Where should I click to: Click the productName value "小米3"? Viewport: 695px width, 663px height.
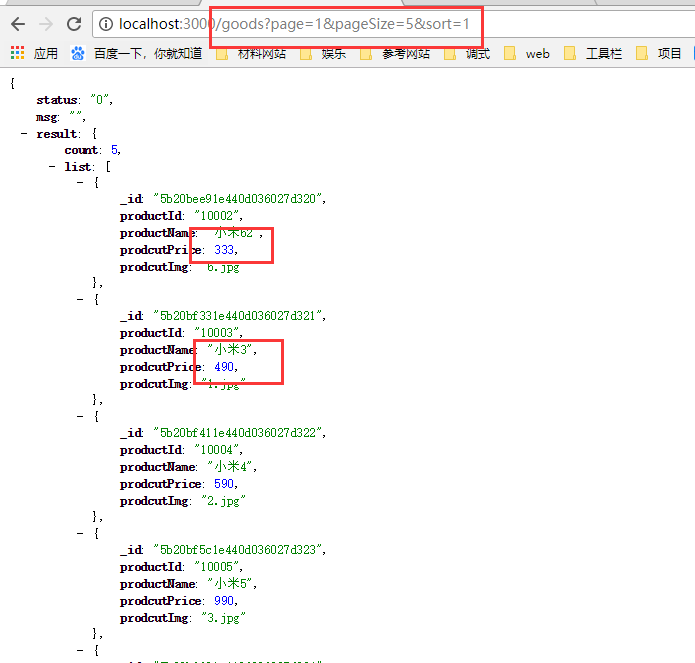tap(230, 350)
